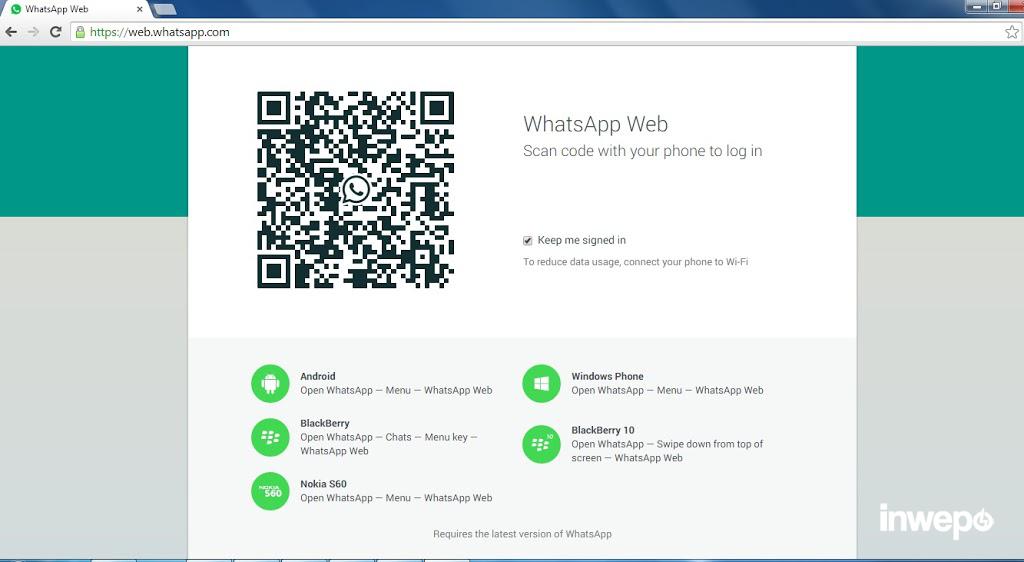Screen dimensions: 1024x562
Task: Click the BlackBerry heading text
Action: click(325, 423)
